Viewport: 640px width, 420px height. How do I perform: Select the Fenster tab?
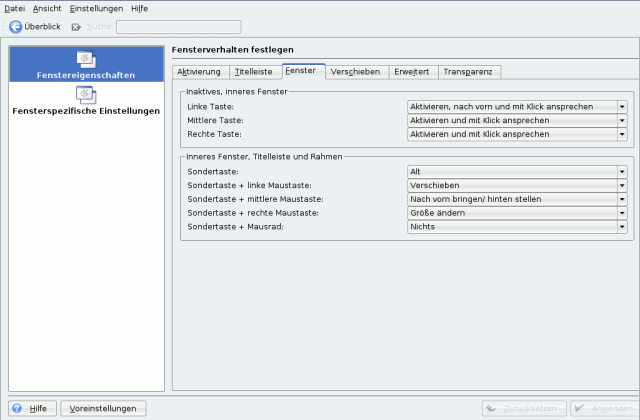303,71
